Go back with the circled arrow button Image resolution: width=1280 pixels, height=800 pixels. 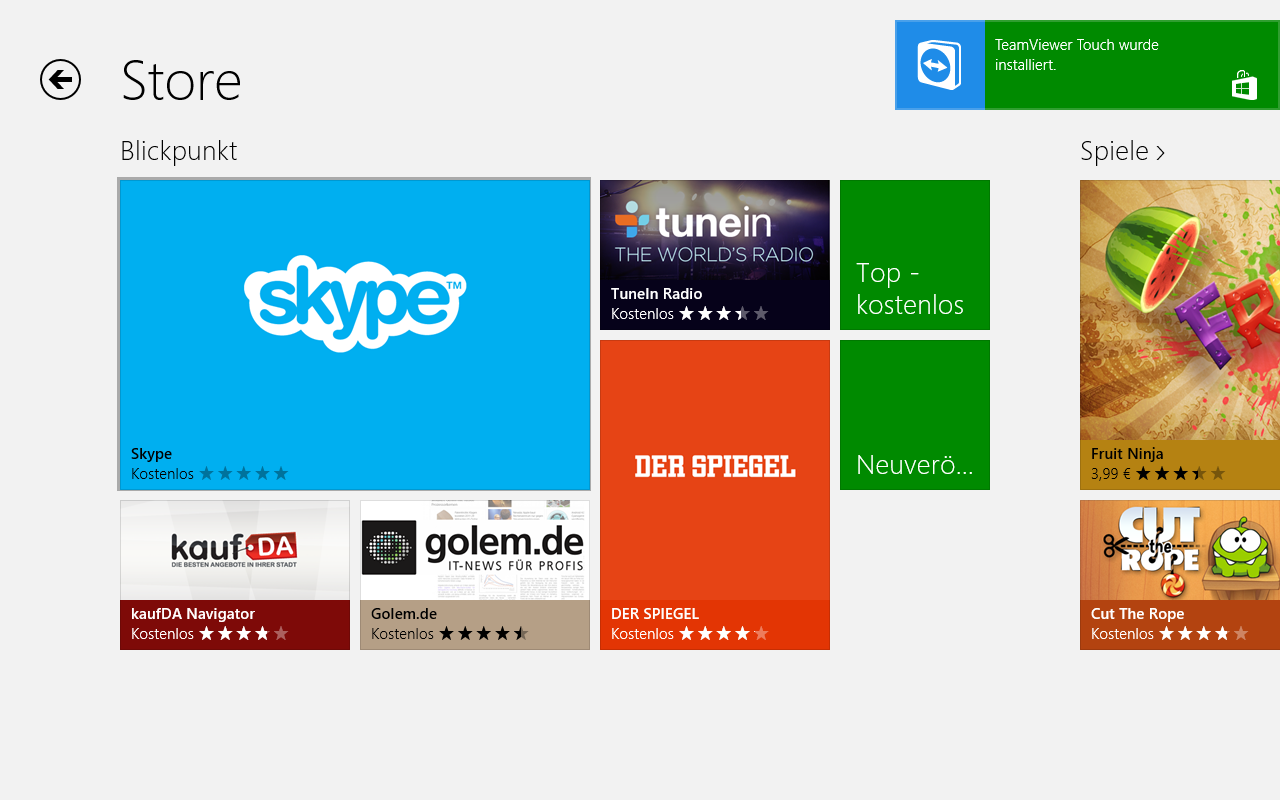[x=60, y=80]
